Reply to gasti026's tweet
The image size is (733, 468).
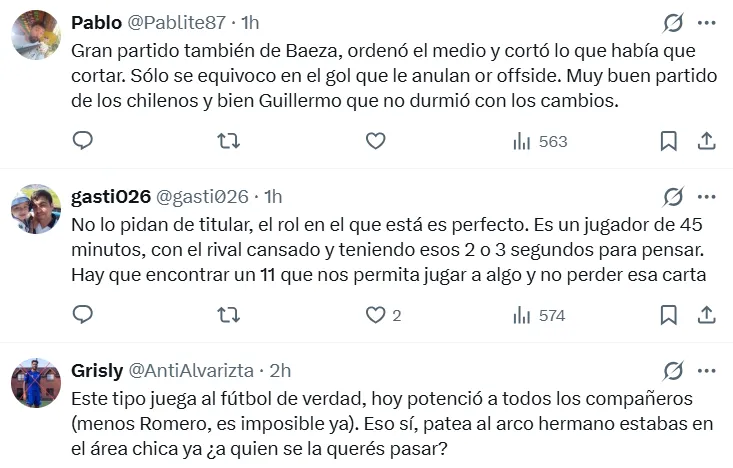(84, 315)
